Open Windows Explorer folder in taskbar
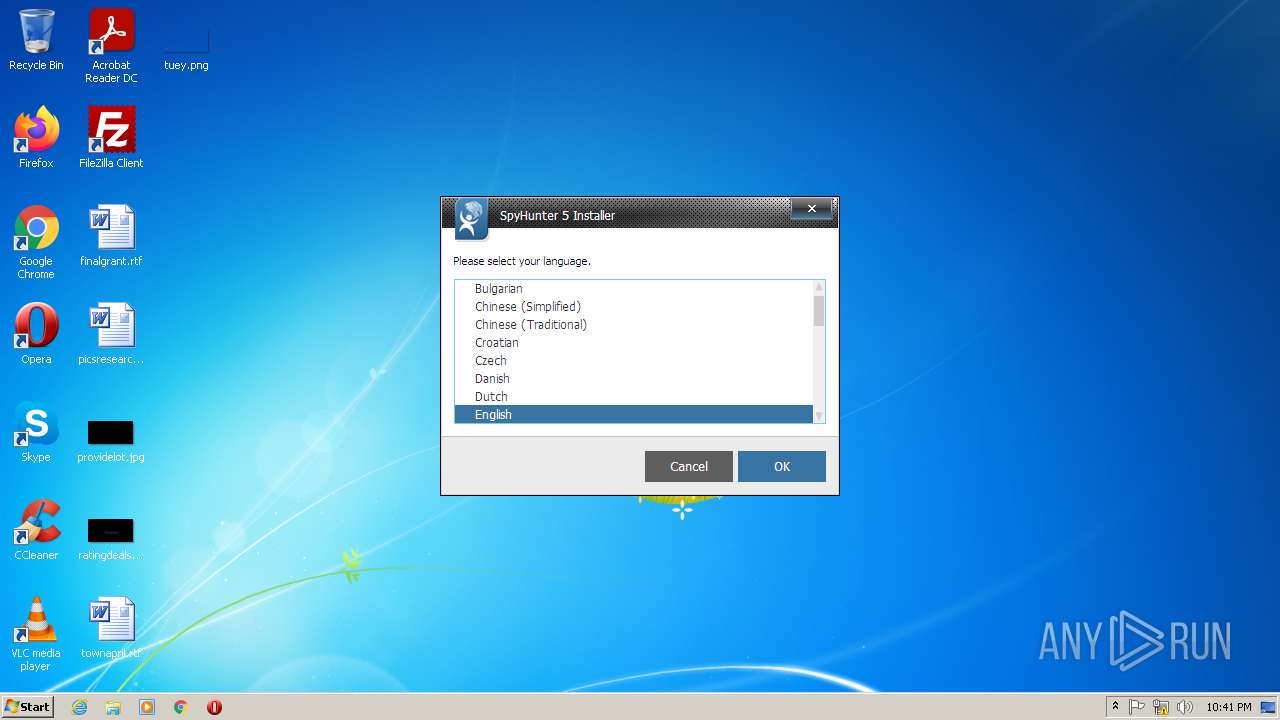 [x=113, y=707]
